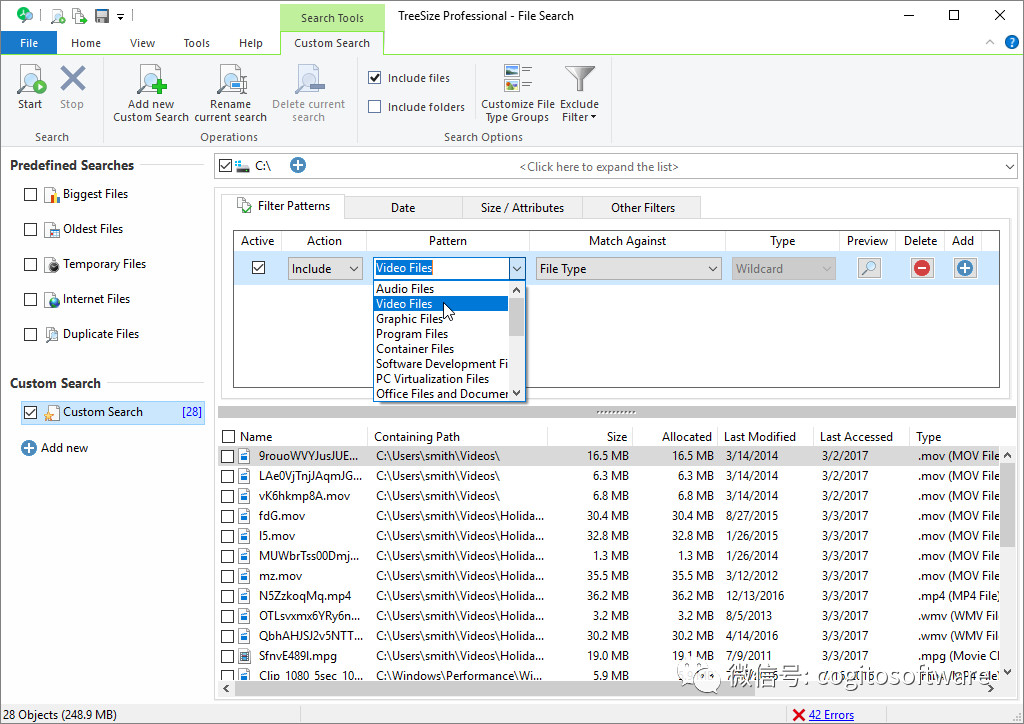Viewport: 1024px width, 724px height.
Task: Open the Tools ribbon tab
Action: pyautogui.click(x=197, y=43)
